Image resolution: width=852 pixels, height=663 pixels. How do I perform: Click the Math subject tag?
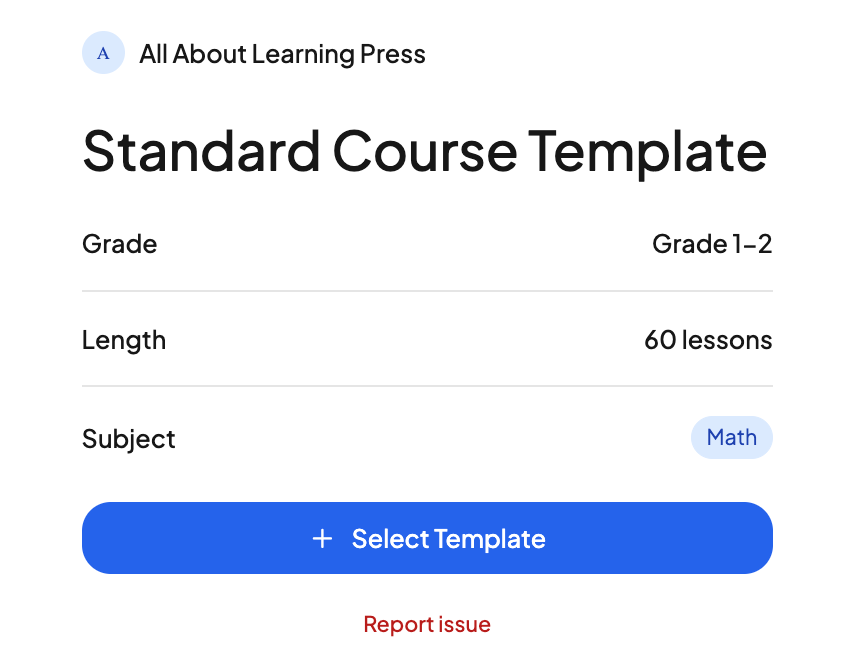(731, 437)
